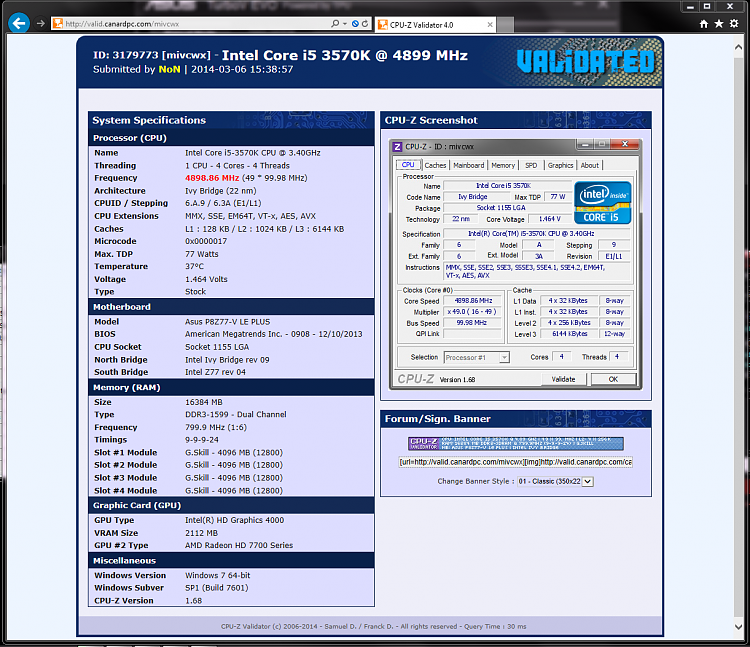750x647 pixels.
Task: Click the Bus Speed 99.98 MHz field
Action: coord(473,323)
